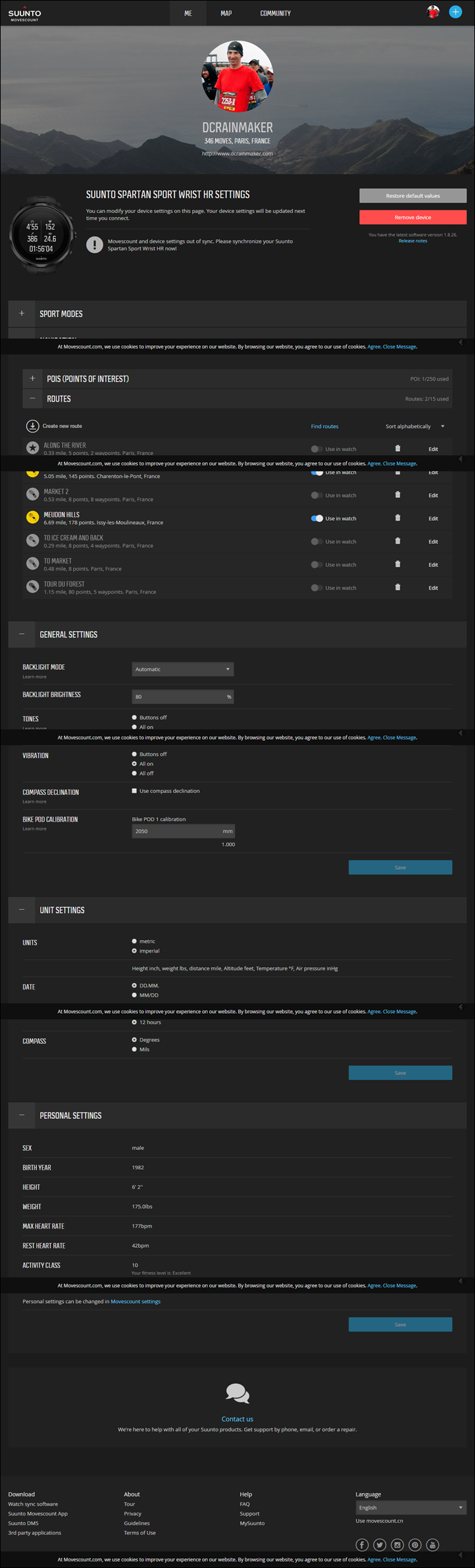The image size is (475, 1568).
Task: Enable Use in watch for Tour Du Forest
Action: tap(316, 588)
